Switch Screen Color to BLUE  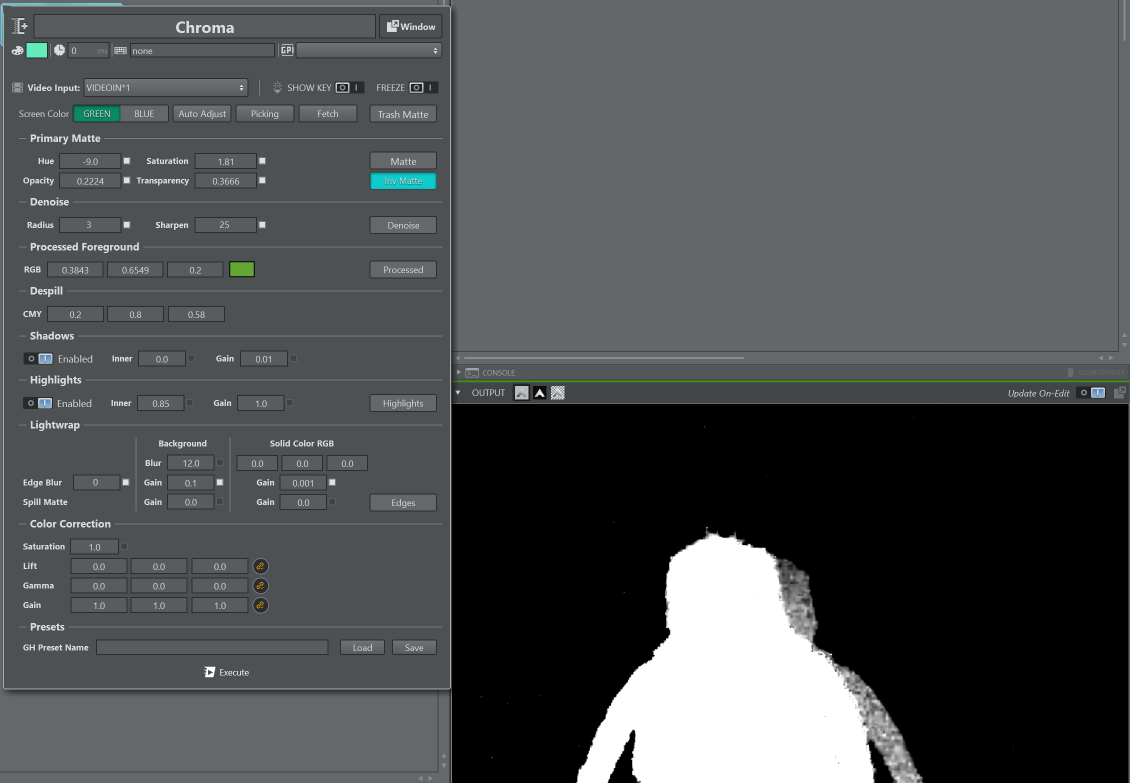tap(144, 114)
